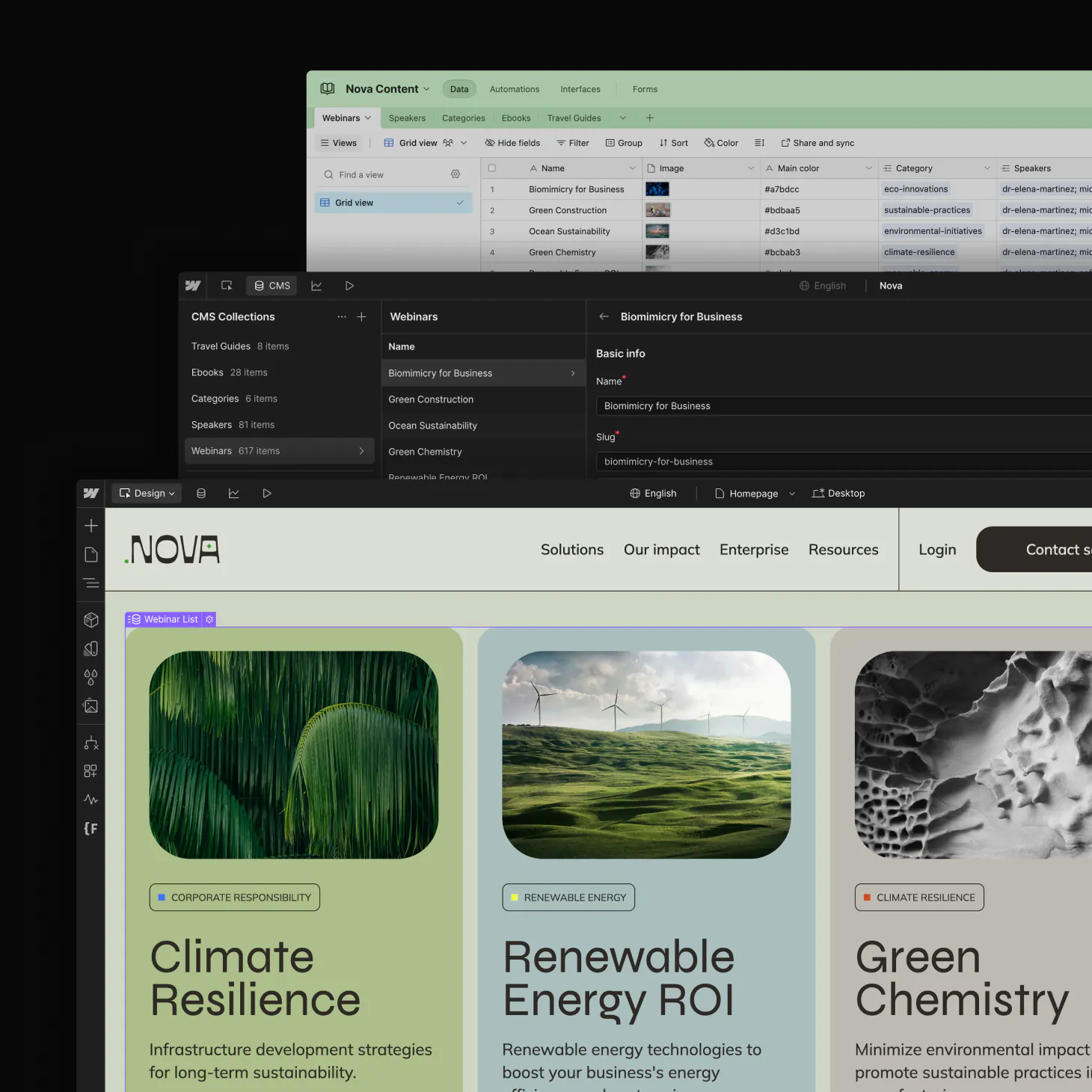The image size is (1092, 1092).
Task: Open the Assets image icon in sidebar
Action: point(91,706)
